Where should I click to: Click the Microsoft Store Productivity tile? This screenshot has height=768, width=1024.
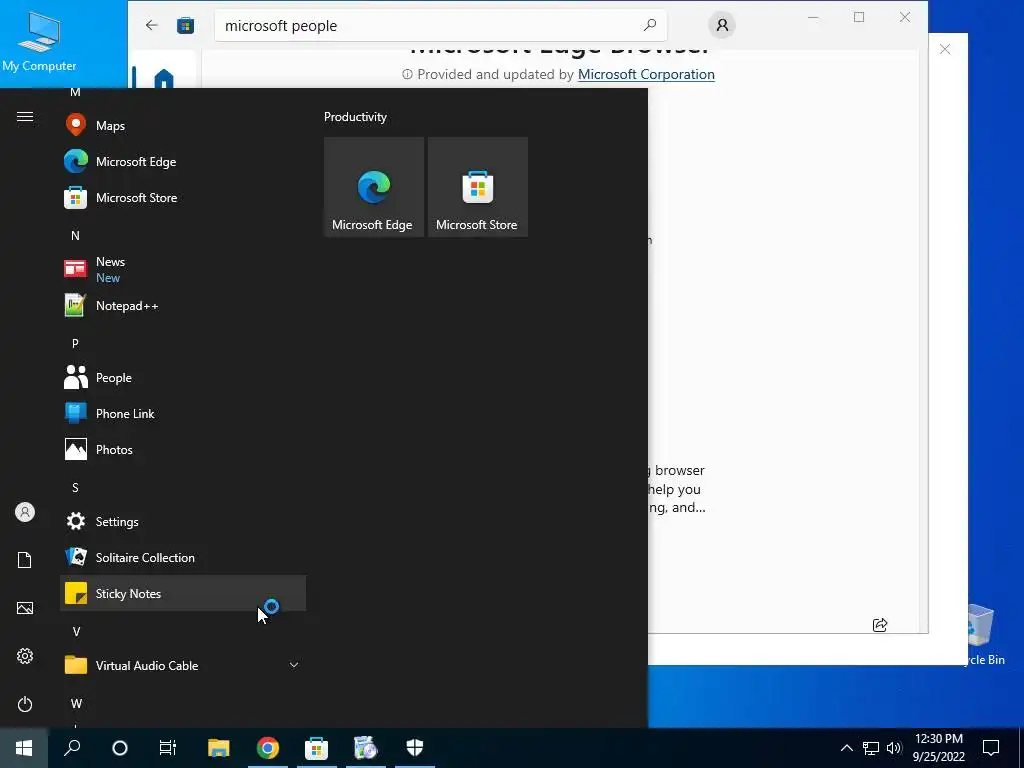477,187
